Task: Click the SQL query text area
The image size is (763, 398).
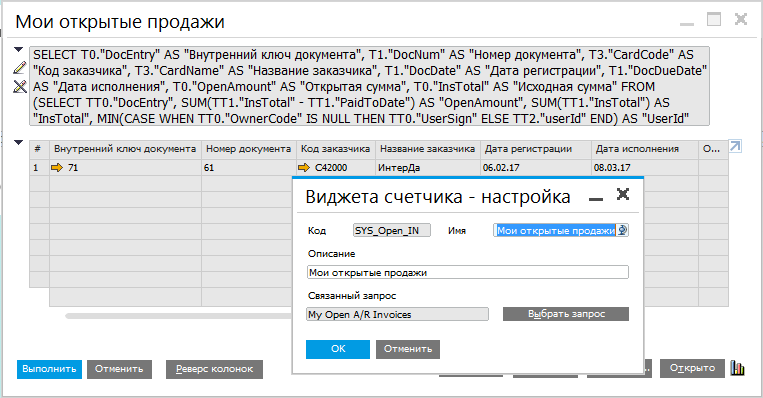Action: tap(369, 86)
